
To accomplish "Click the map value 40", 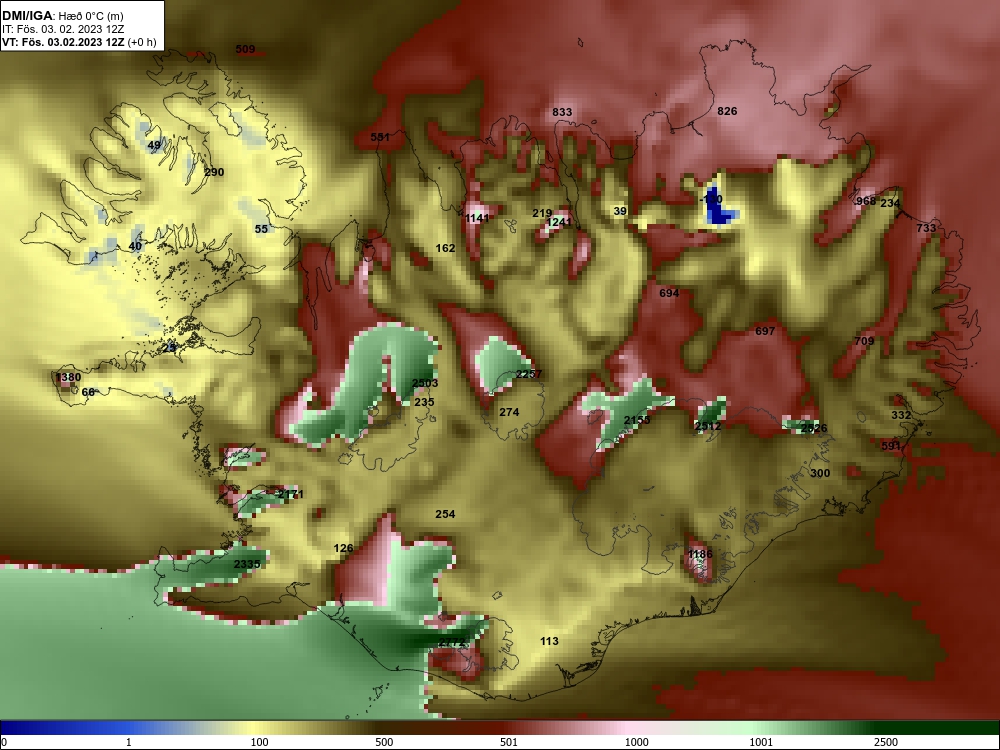I will pyautogui.click(x=135, y=246).
